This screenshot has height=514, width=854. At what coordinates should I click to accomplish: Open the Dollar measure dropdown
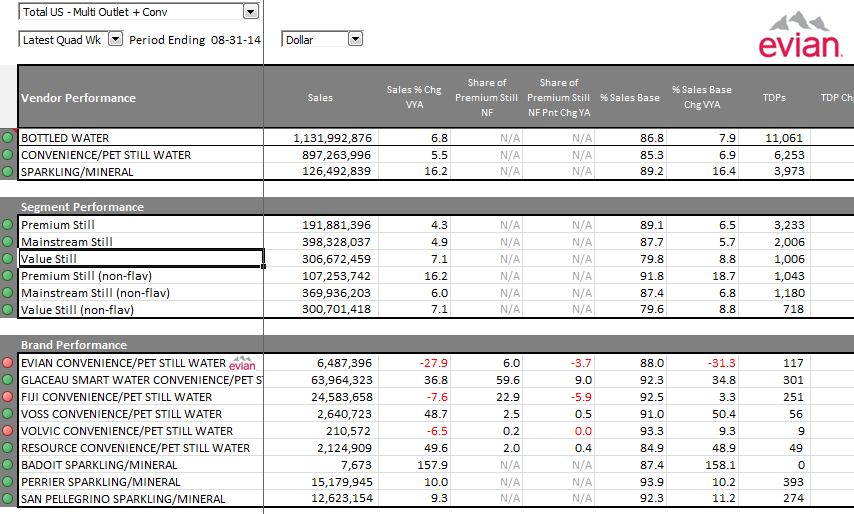pyautogui.click(x=355, y=39)
